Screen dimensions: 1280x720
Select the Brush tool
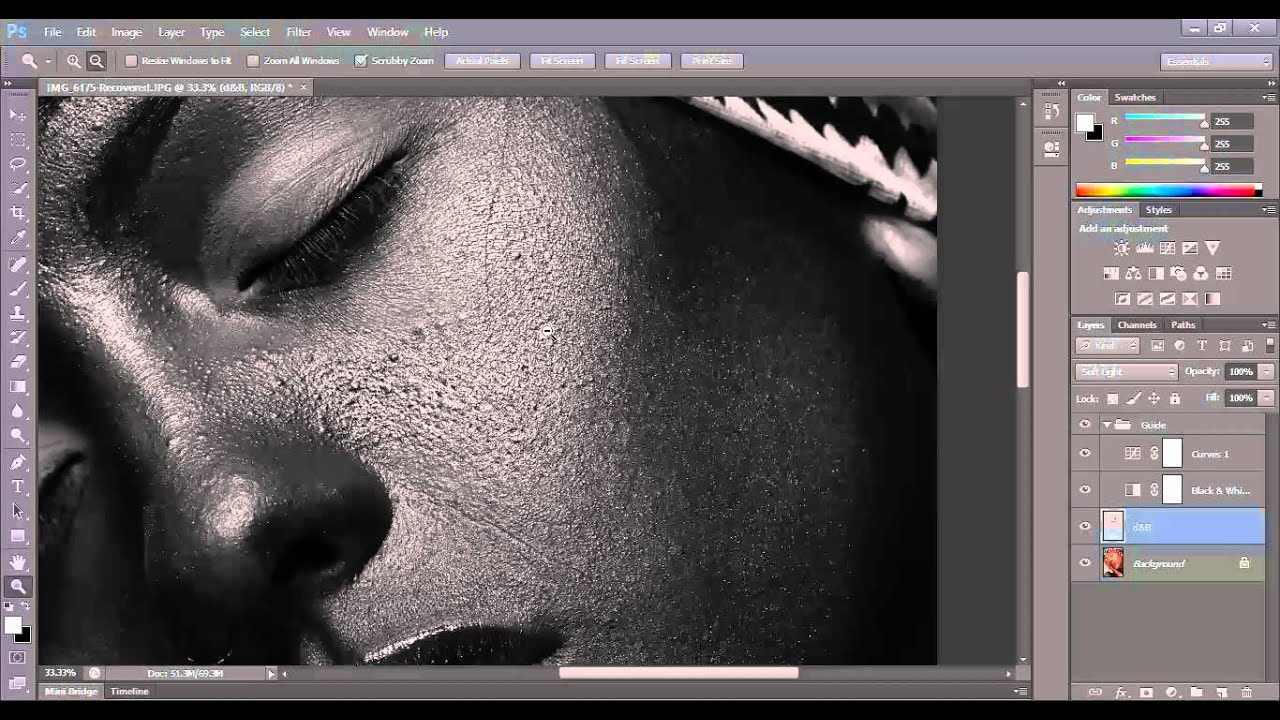(18, 289)
